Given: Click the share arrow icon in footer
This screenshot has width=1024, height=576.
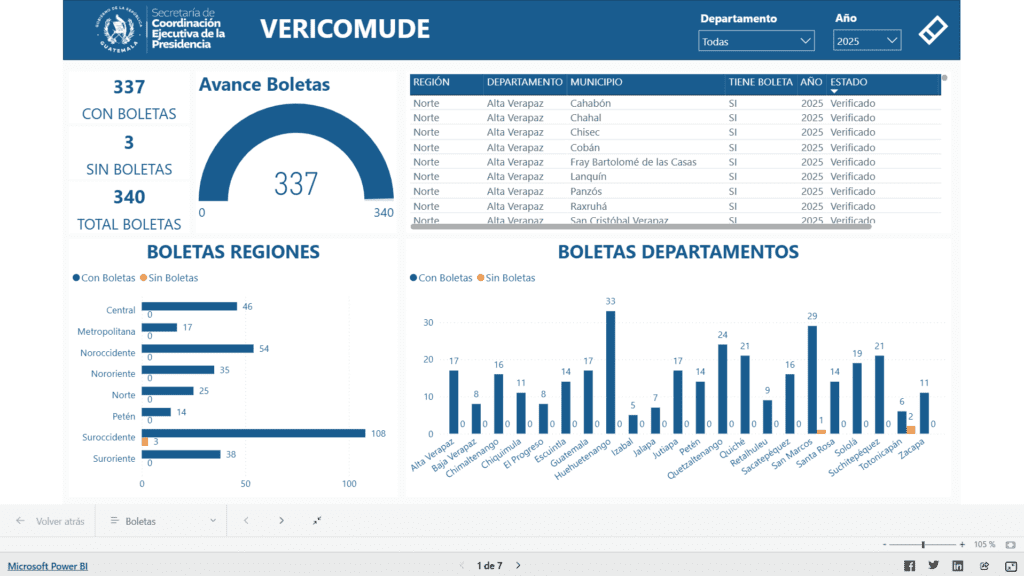Looking at the screenshot, I should 984,566.
